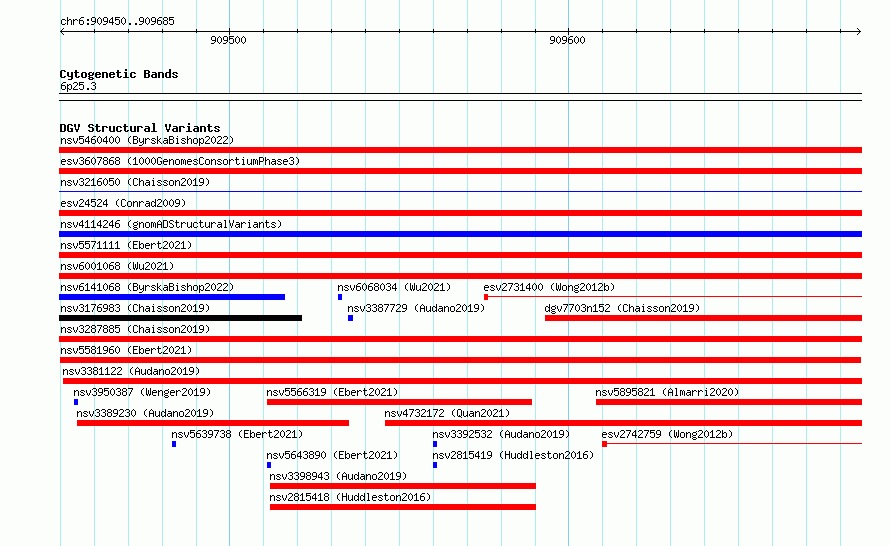Image resolution: width=890 pixels, height=546 pixels.
Task: Select nsv5566319 (Ebert2021) label
Action: coord(332,392)
